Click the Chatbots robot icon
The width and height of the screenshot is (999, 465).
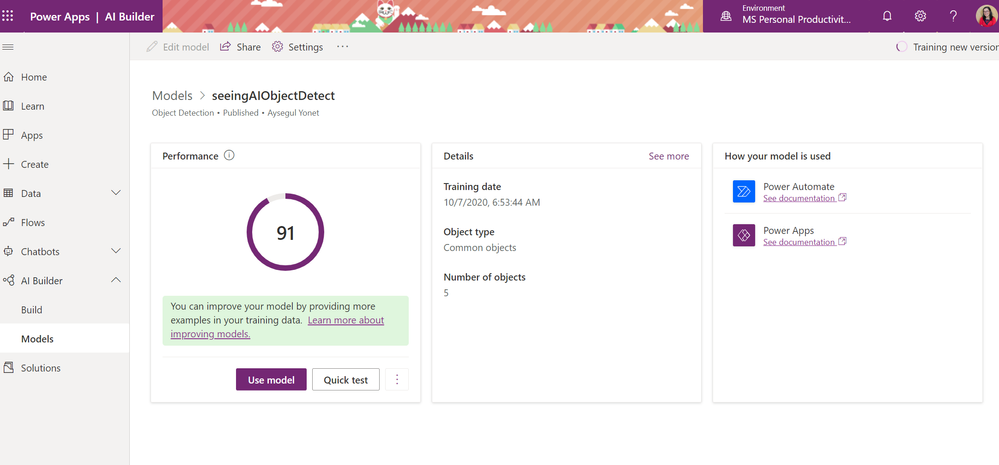point(8,251)
